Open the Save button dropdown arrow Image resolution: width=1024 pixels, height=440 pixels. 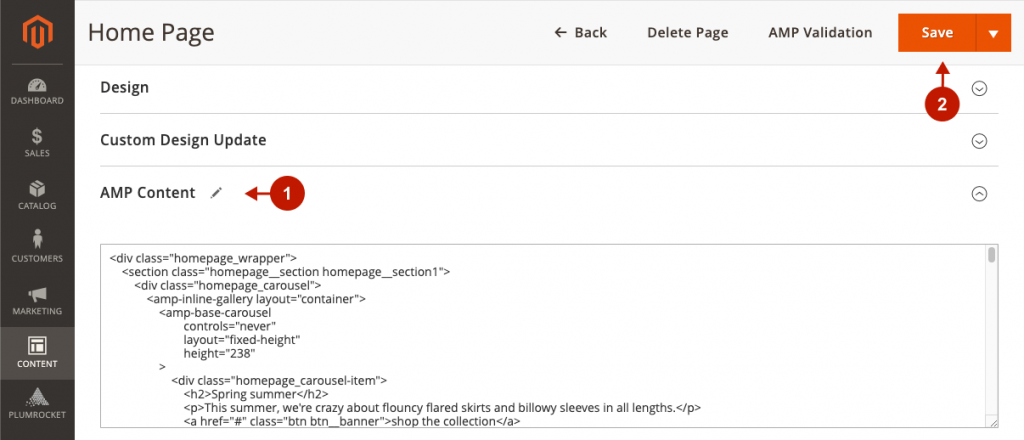[993, 33]
